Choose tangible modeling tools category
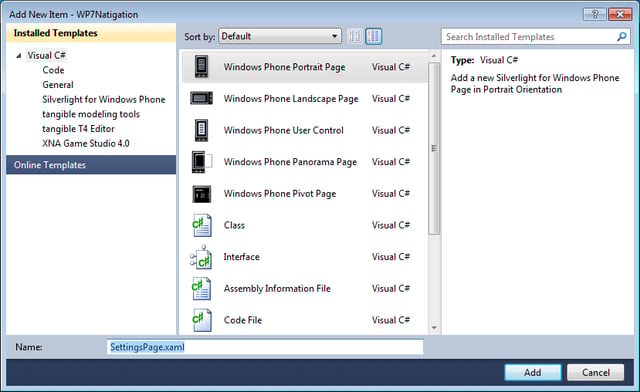 click(x=91, y=114)
